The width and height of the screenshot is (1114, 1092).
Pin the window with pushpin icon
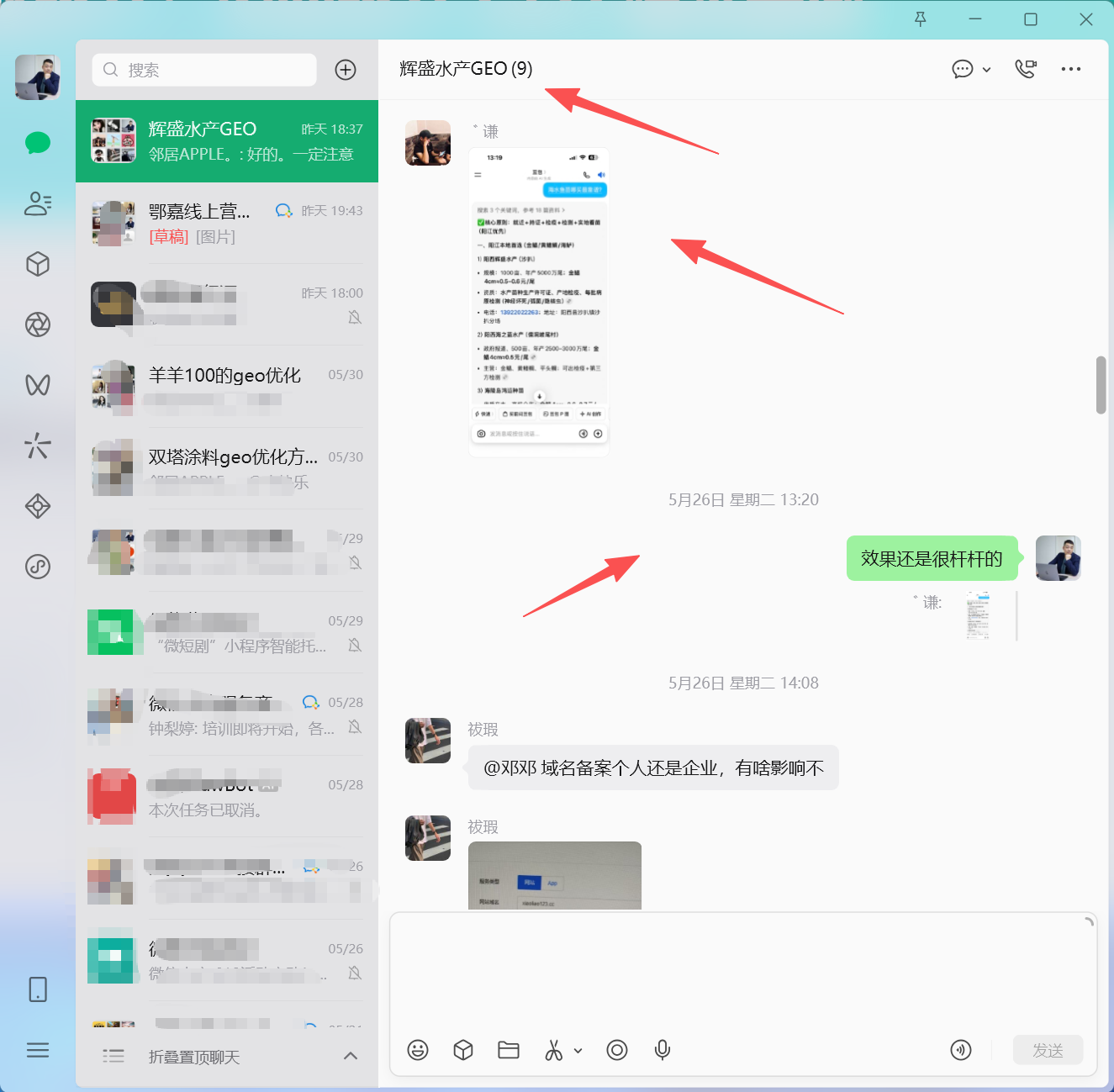[921, 19]
